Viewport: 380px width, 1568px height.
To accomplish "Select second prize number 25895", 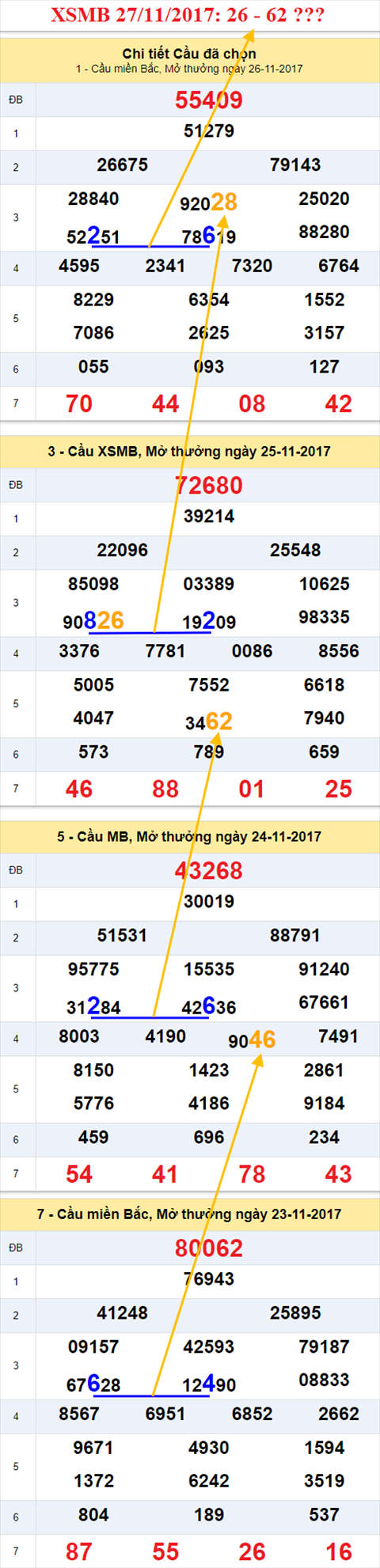I will (295, 1313).
